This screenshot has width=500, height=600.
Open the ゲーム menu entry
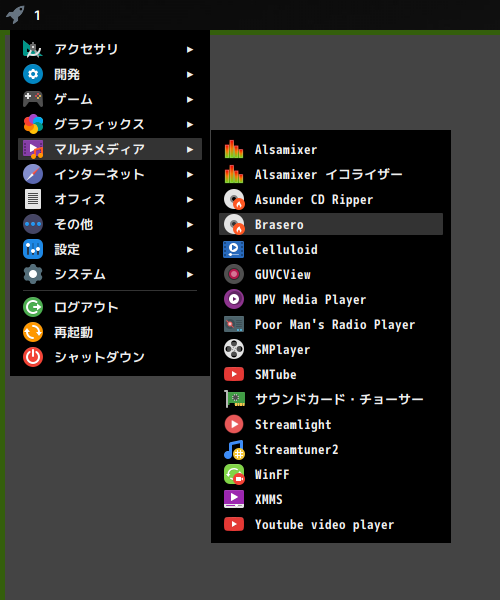pos(110,99)
